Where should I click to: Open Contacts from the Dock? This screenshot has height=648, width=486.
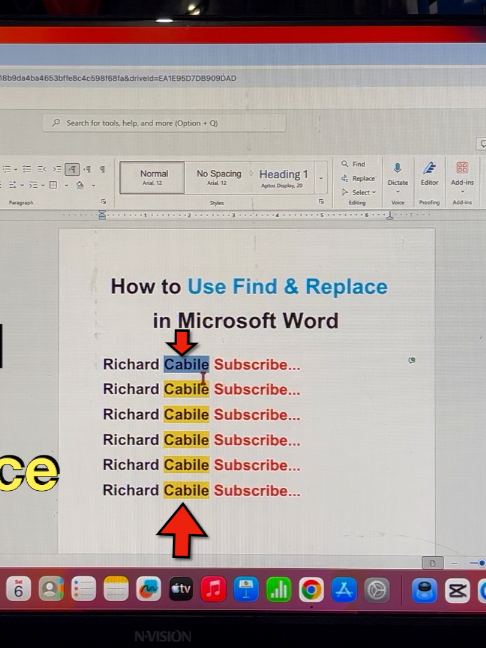51,589
